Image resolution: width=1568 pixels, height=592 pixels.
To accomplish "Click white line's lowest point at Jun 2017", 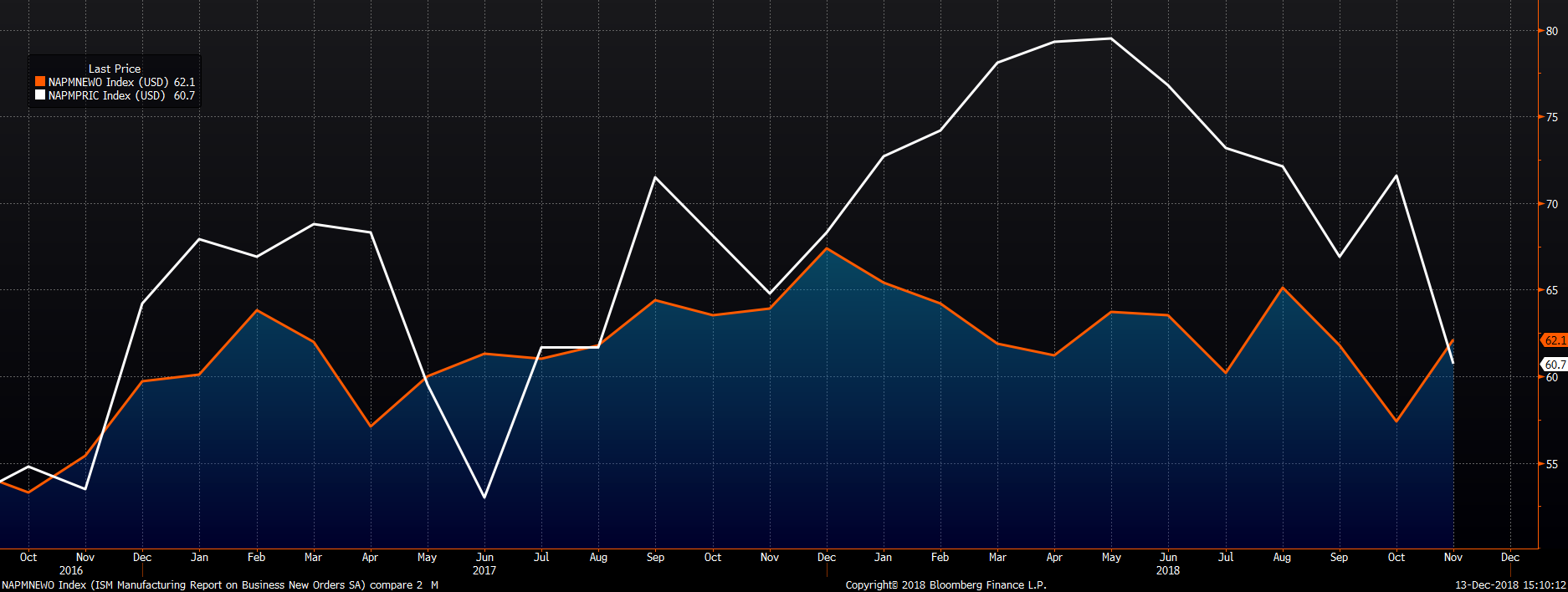I will click(484, 498).
